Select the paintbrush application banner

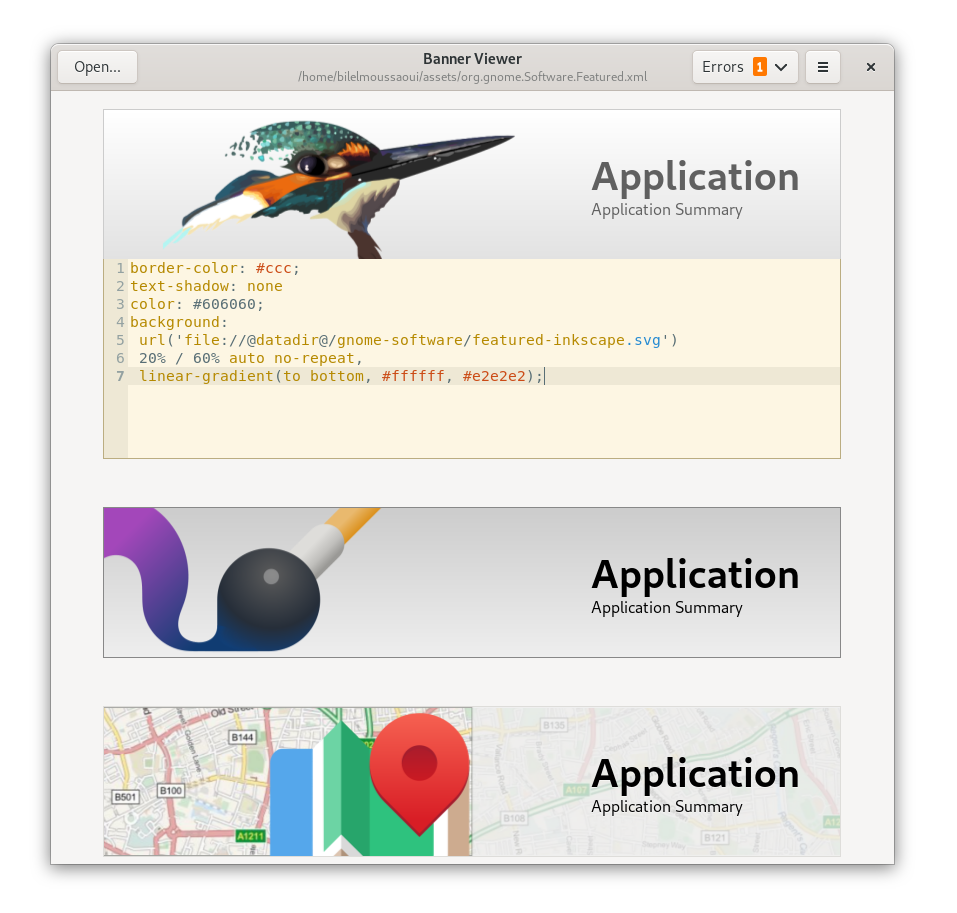(472, 582)
